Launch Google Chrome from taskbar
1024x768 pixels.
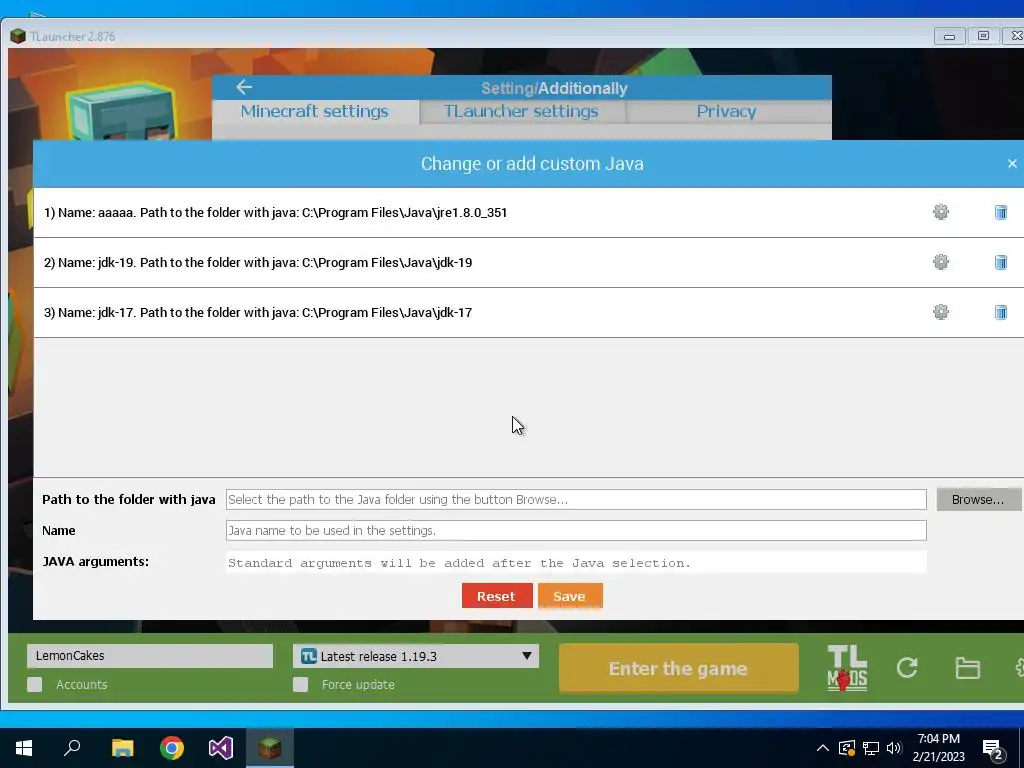pyautogui.click(x=172, y=748)
